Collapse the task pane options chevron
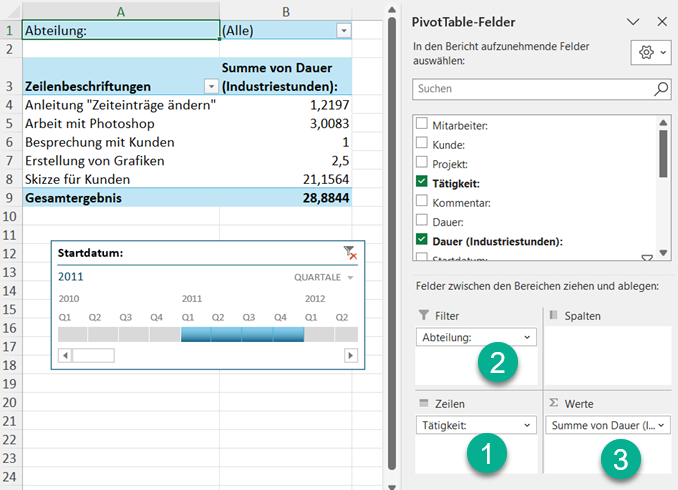678x490 pixels. pyautogui.click(x=632, y=21)
